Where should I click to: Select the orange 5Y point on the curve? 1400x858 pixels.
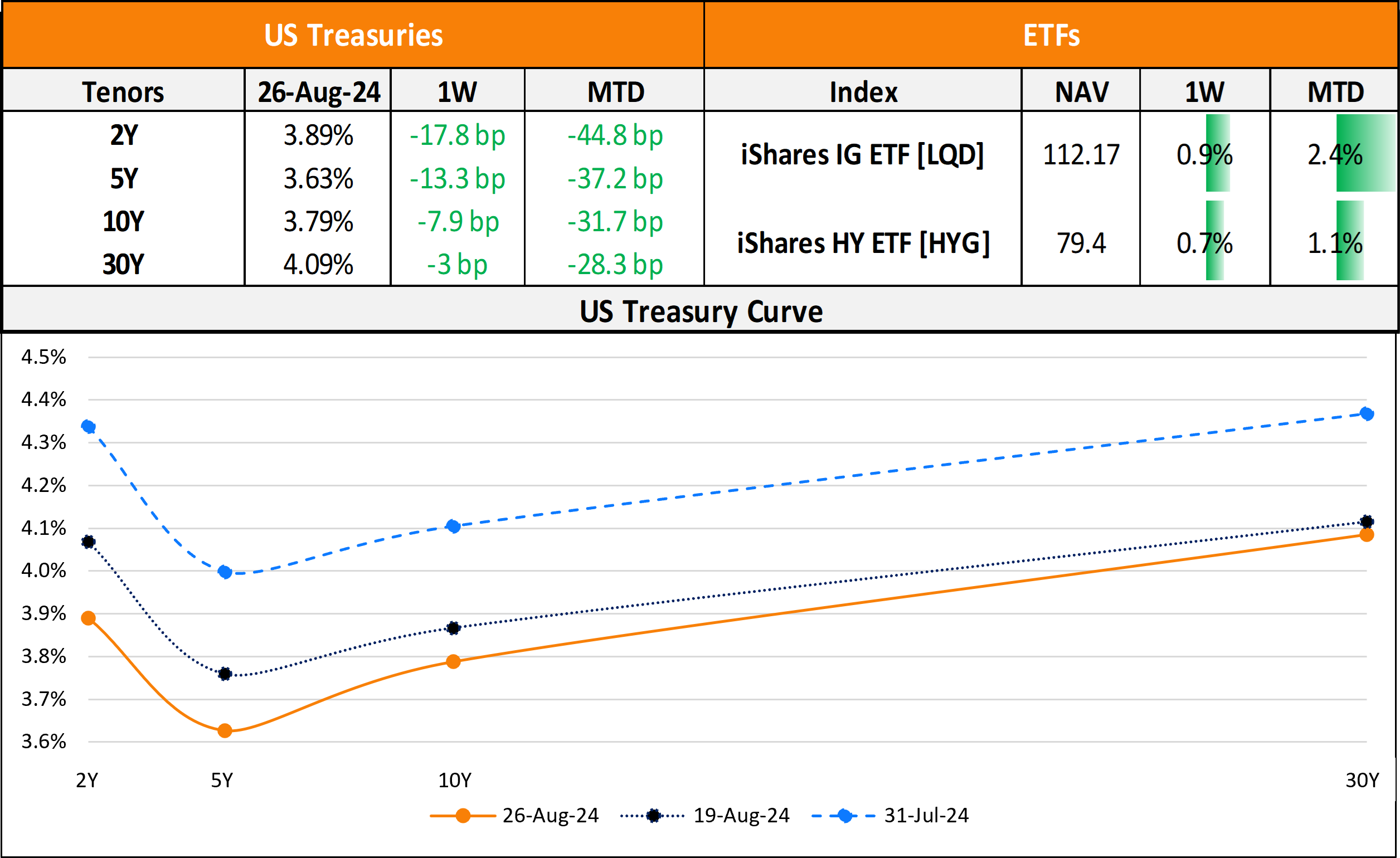[225, 731]
